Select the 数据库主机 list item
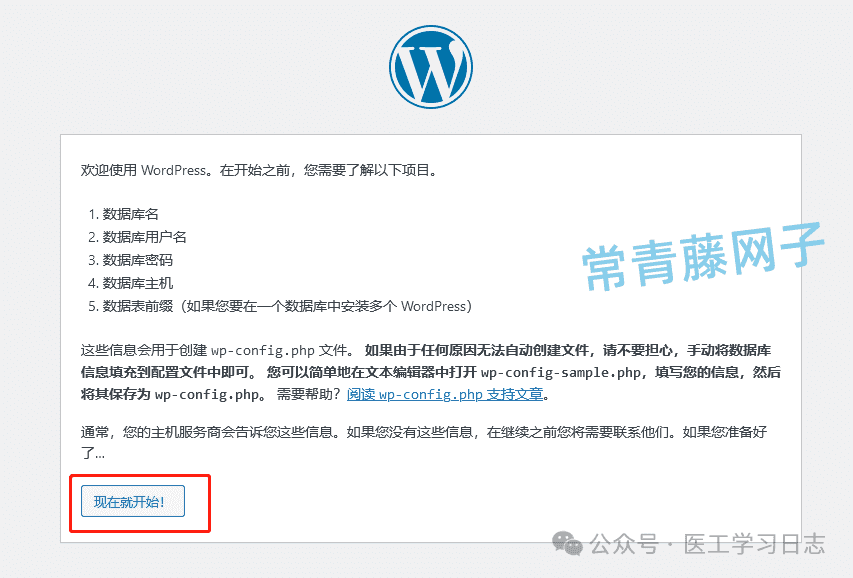 point(138,283)
